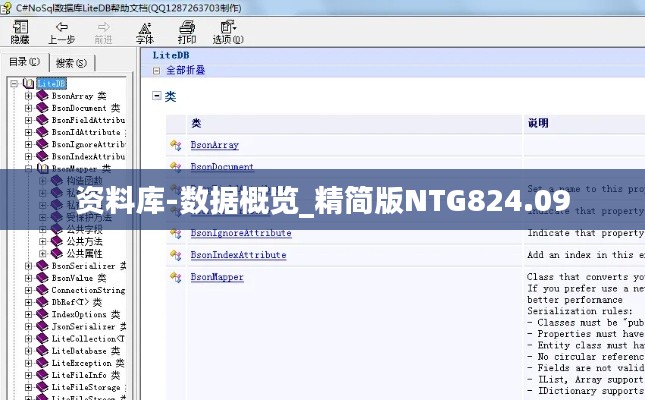This screenshot has width=645, height=400.
Task: Expand the BsonArray 类 tree node
Action: click(29, 96)
